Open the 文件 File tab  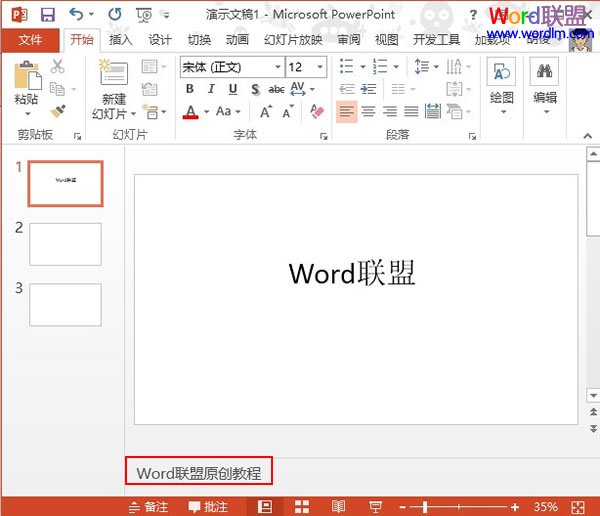30,39
